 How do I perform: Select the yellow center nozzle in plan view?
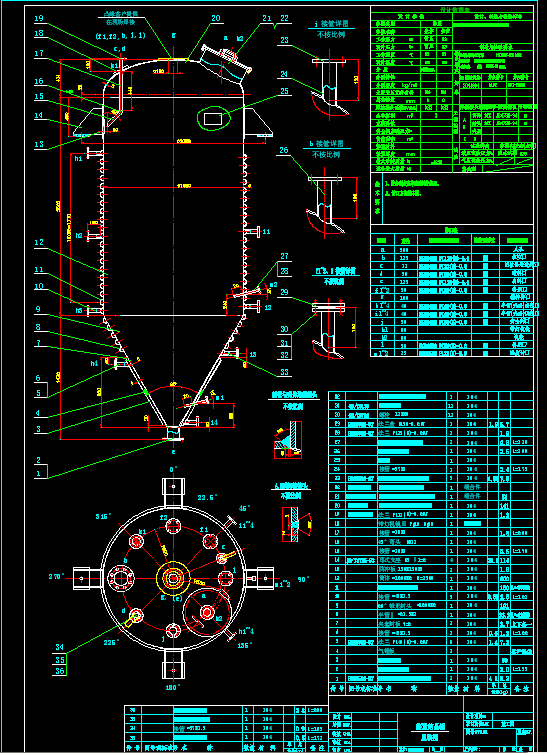point(172,578)
